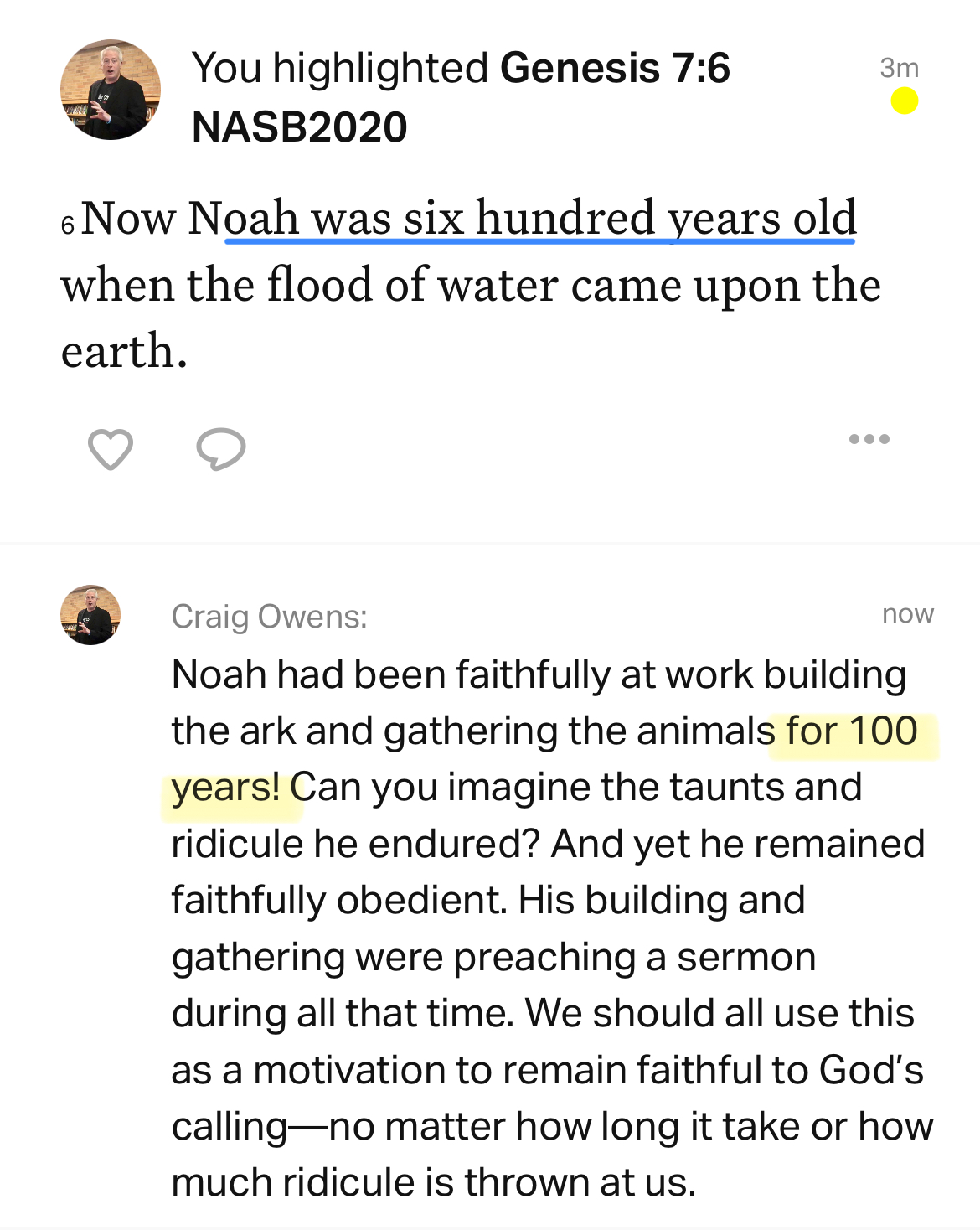Click the verse number 6

pos(68,225)
